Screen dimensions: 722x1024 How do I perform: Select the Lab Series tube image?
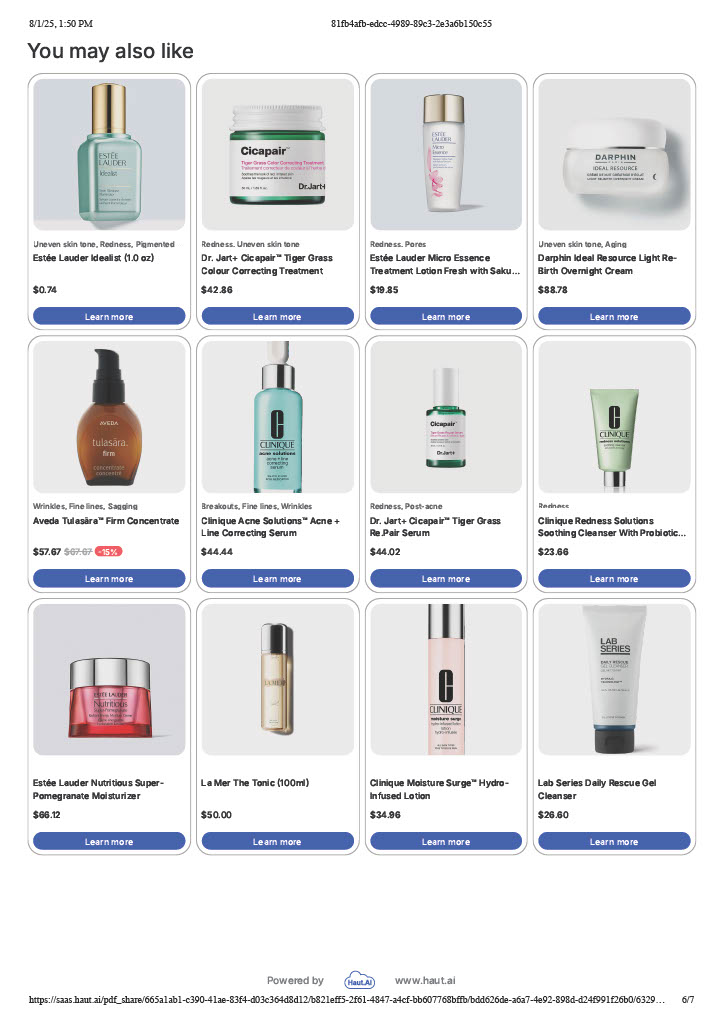(x=614, y=679)
